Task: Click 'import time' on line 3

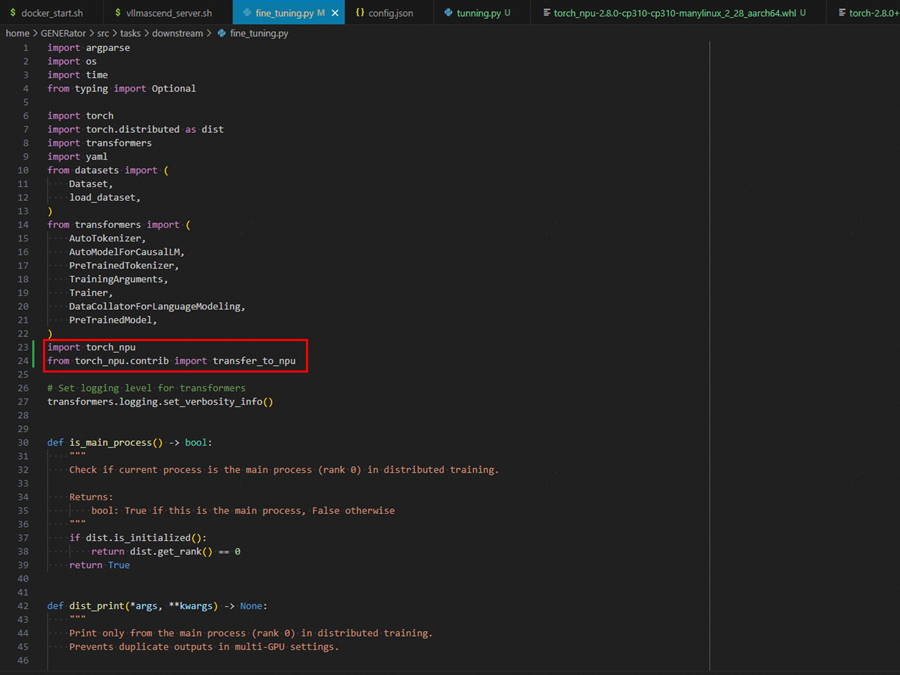Action: click(x=77, y=75)
